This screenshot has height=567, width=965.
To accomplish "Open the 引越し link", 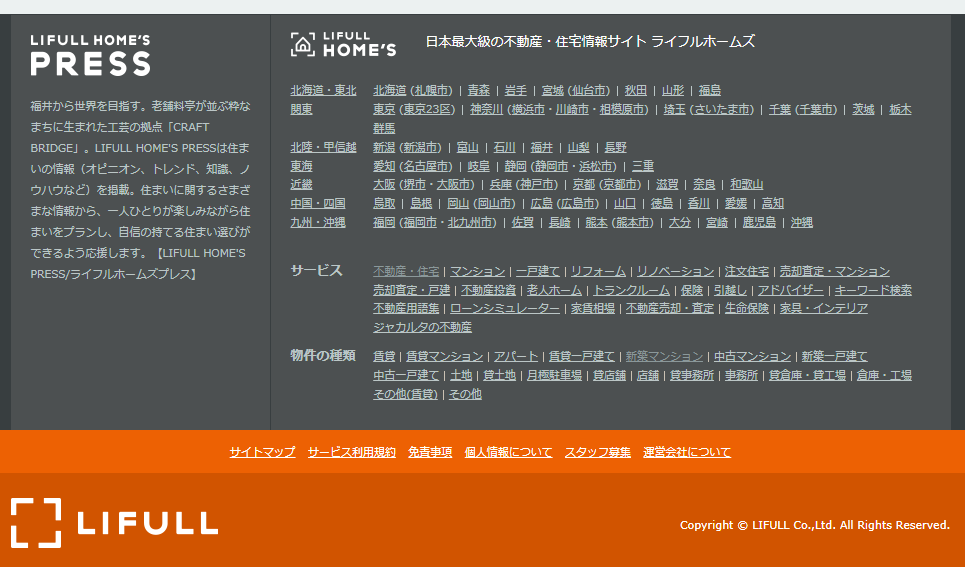I will coord(730,290).
